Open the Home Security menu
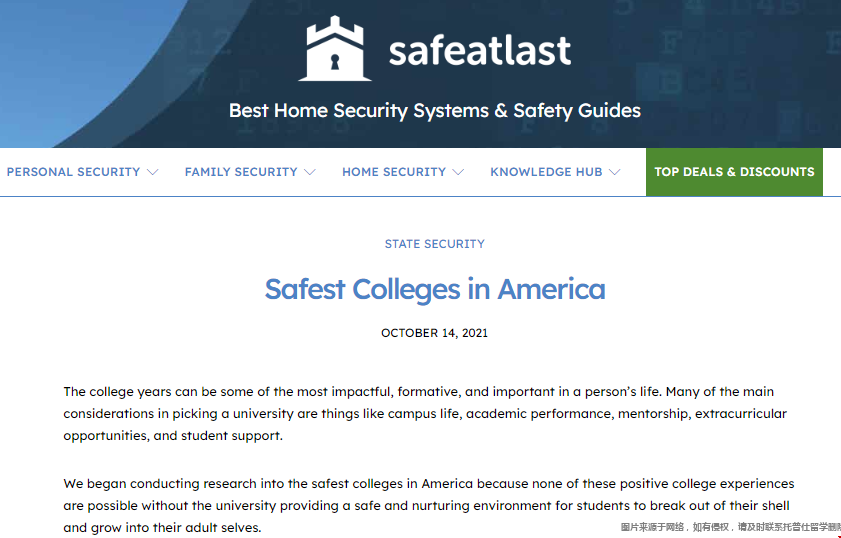841x538 pixels. tap(394, 172)
